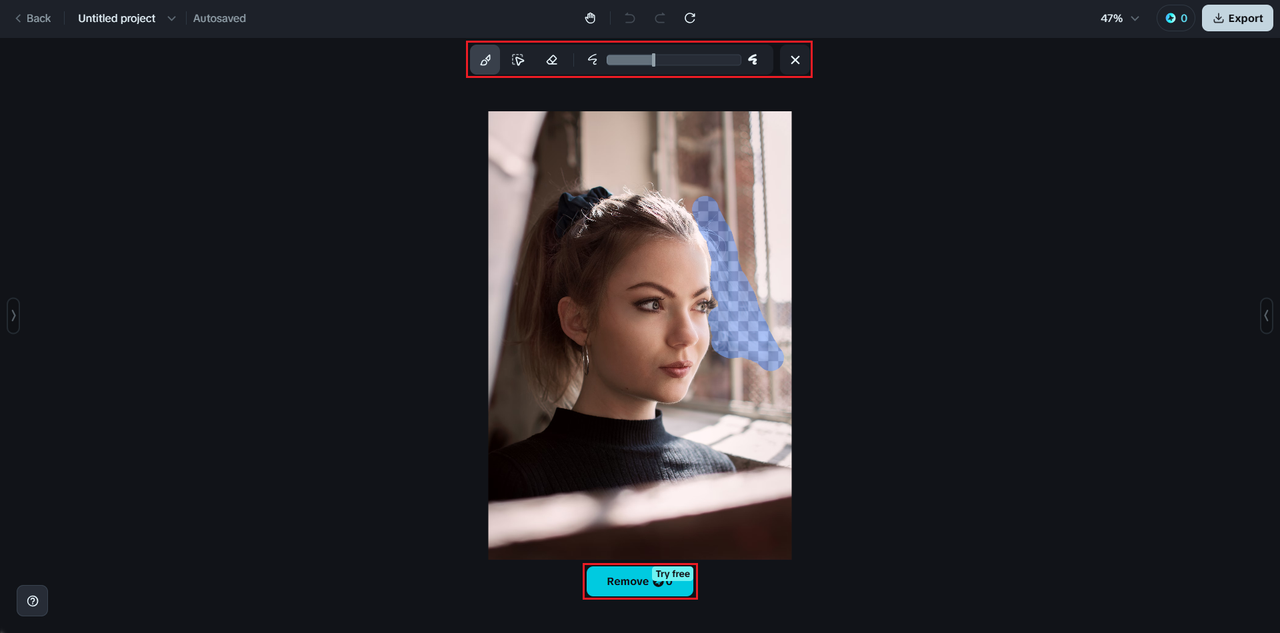Open the Untitled project name dropdown
Viewport: 1280px width, 633px height.
coord(127,18)
